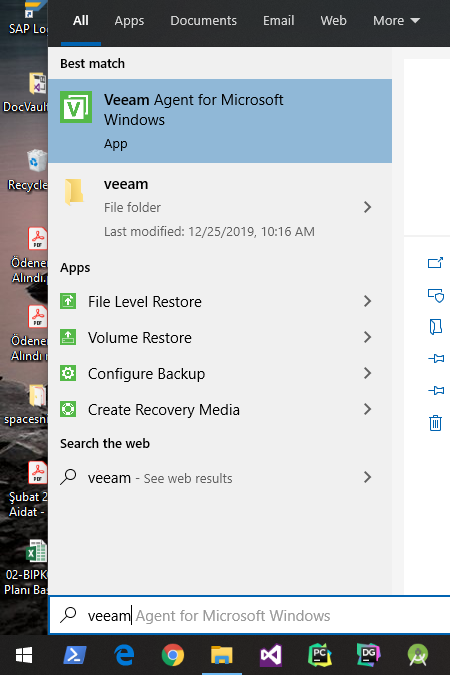The image size is (450, 675).
Task: Select the DocVault desktop icon
Action: tap(26, 93)
